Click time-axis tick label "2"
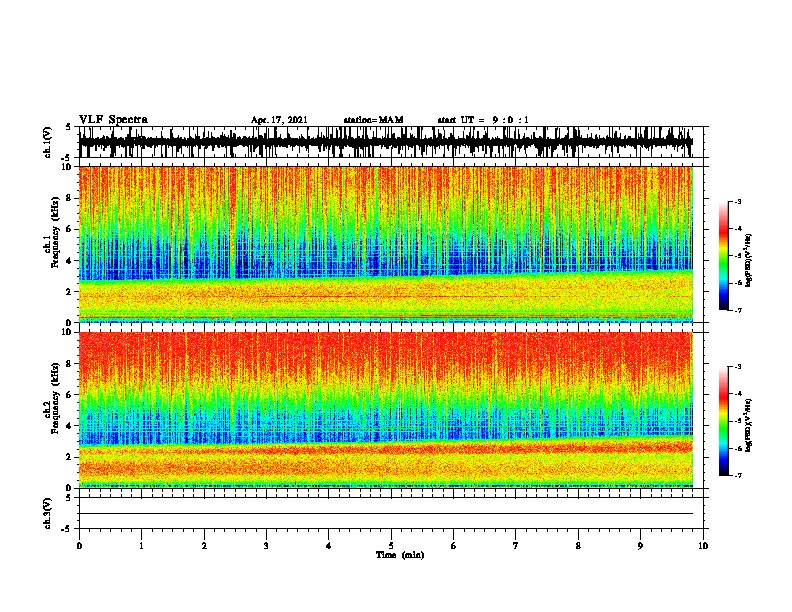This screenshot has height=612, width=792. click(204, 546)
